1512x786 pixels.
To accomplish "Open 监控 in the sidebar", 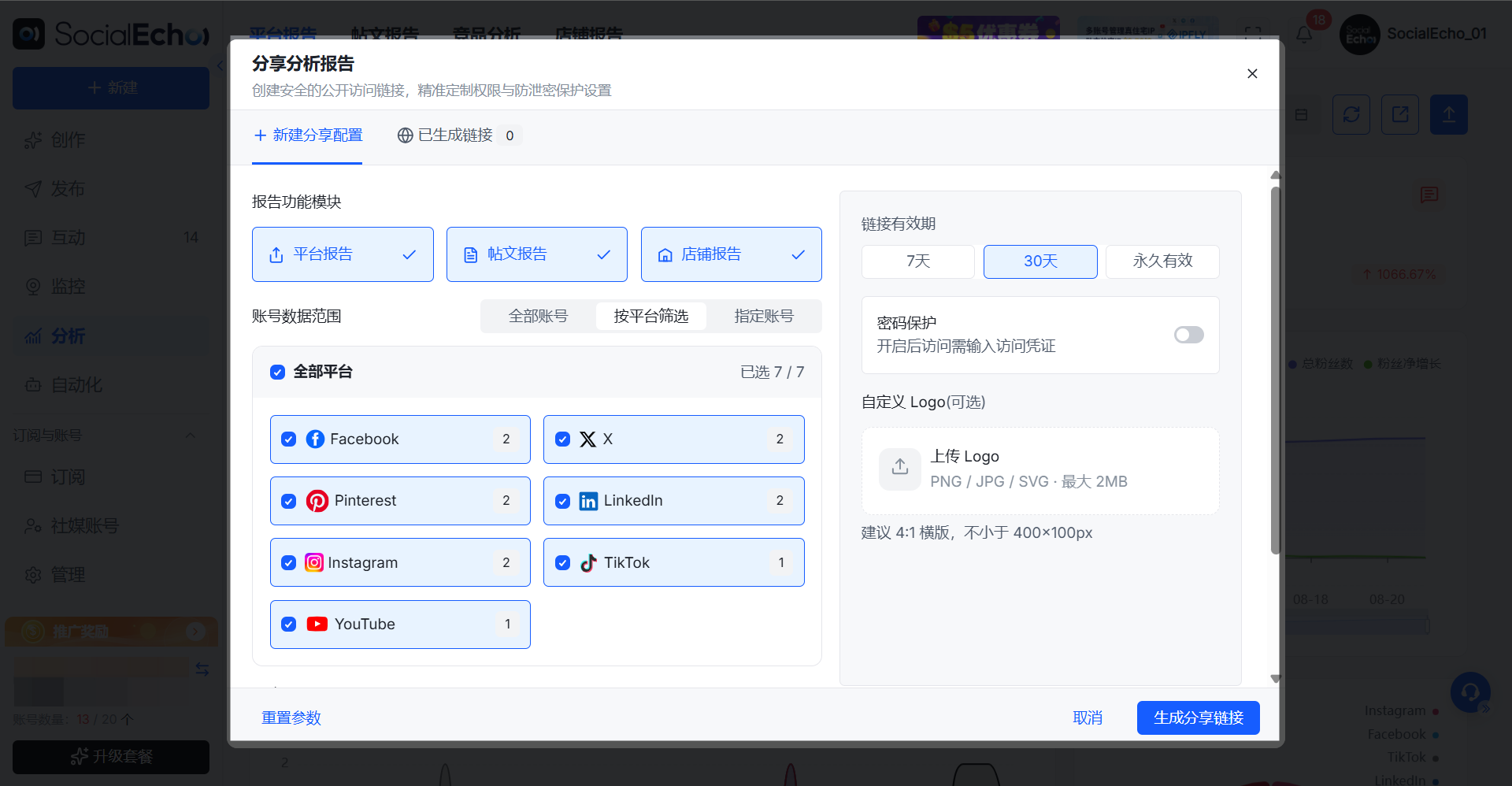I will click(x=111, y=287).
